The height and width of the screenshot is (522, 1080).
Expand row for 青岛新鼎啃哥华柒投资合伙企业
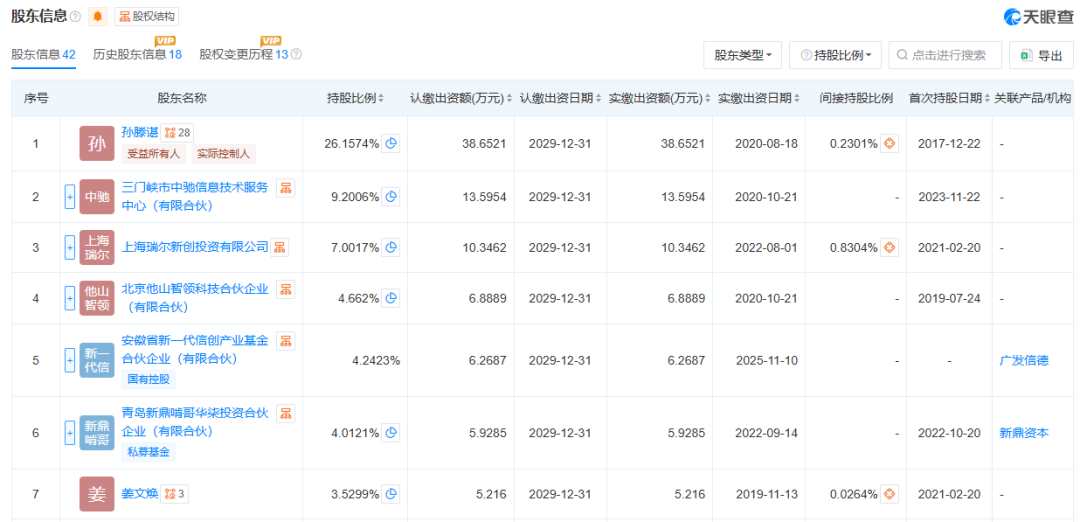point(69,433)
